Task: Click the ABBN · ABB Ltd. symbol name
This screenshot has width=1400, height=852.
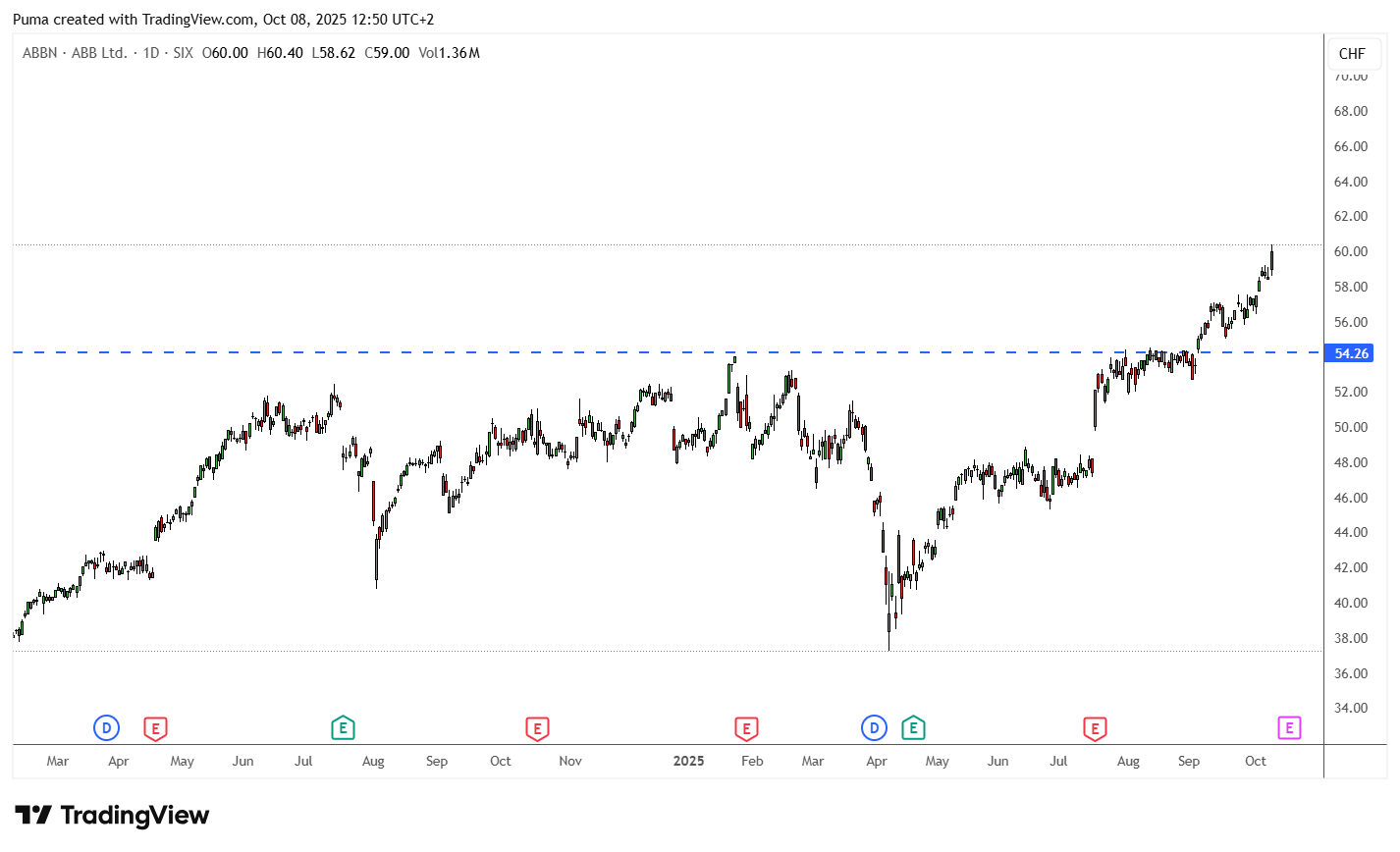Action: [x=75, y=53]
